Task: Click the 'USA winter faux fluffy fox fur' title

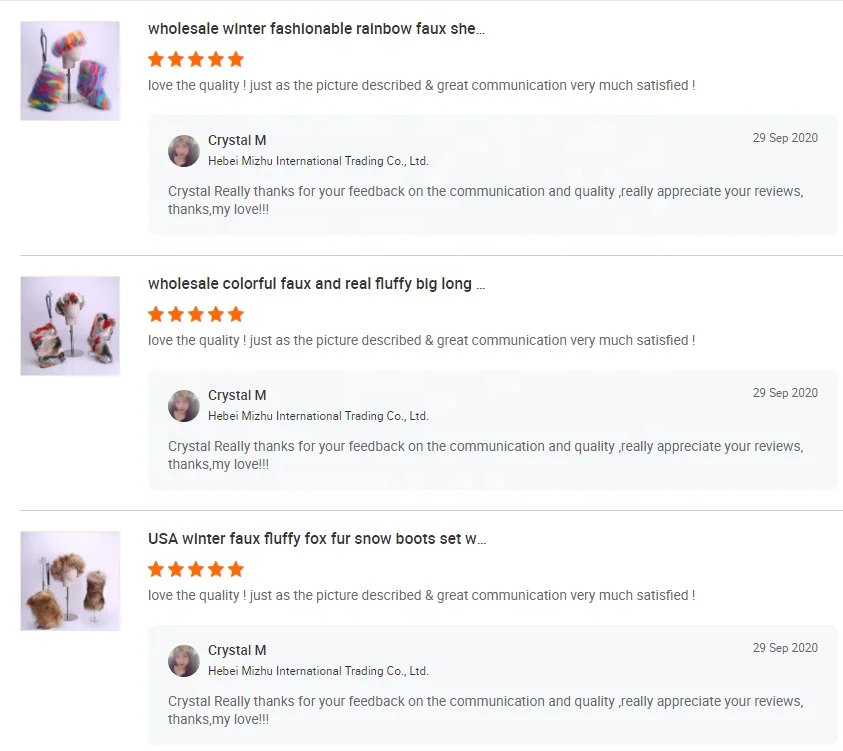Action: (317, 539)
